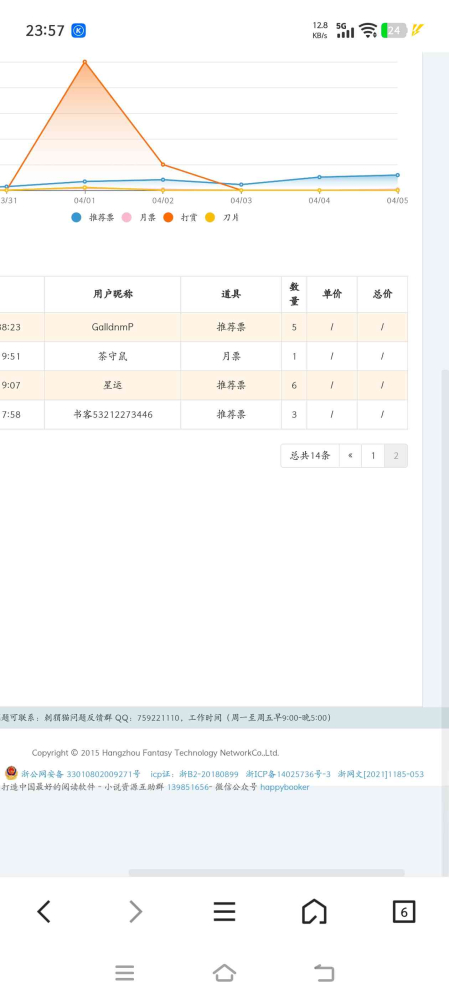
Task: Go to the browser home page icon
Action: [314, 912]
